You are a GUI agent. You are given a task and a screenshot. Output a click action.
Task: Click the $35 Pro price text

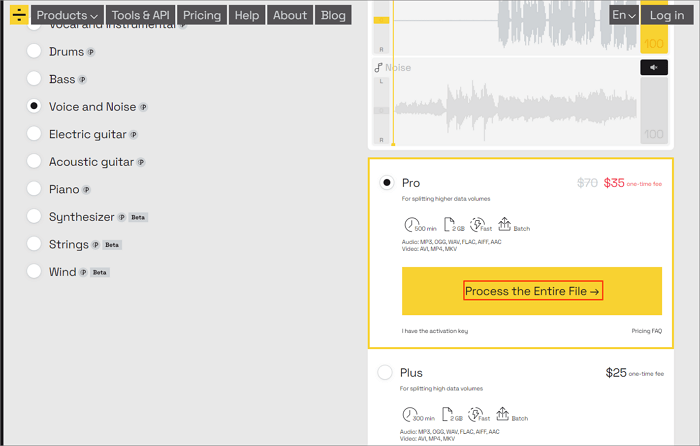[x=614, y=183]
